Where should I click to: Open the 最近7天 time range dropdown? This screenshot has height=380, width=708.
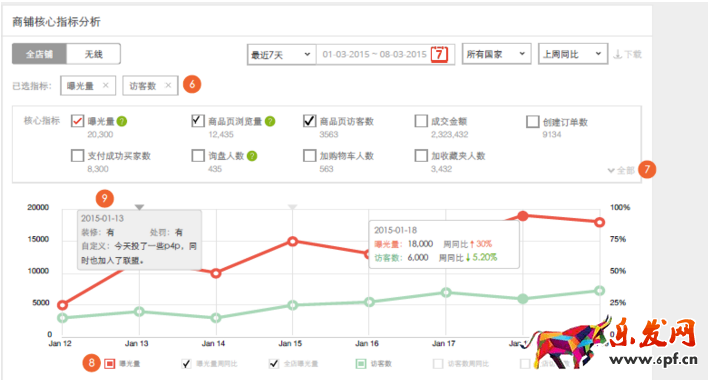pyautogui.click(x=281, y=55)
